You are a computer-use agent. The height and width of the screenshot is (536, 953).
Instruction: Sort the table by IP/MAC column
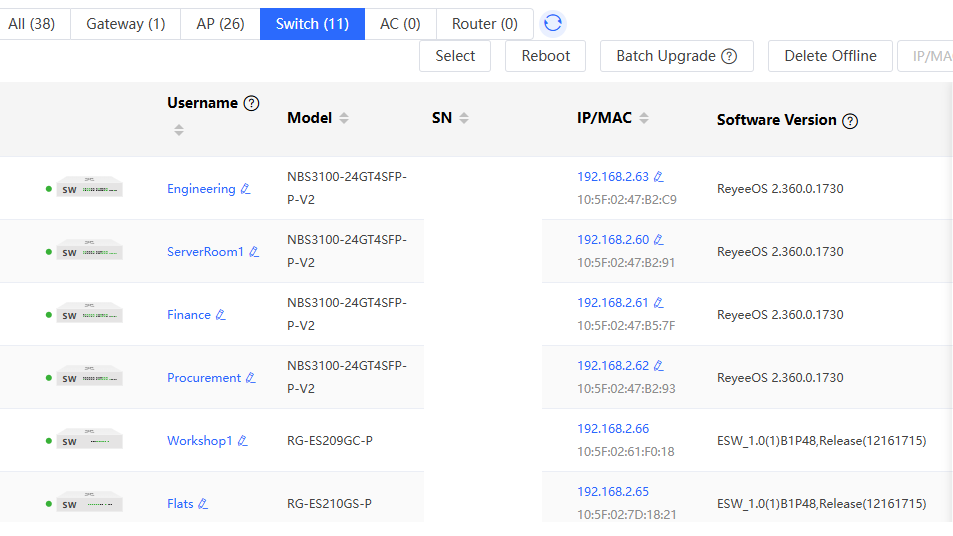point(644,118)
